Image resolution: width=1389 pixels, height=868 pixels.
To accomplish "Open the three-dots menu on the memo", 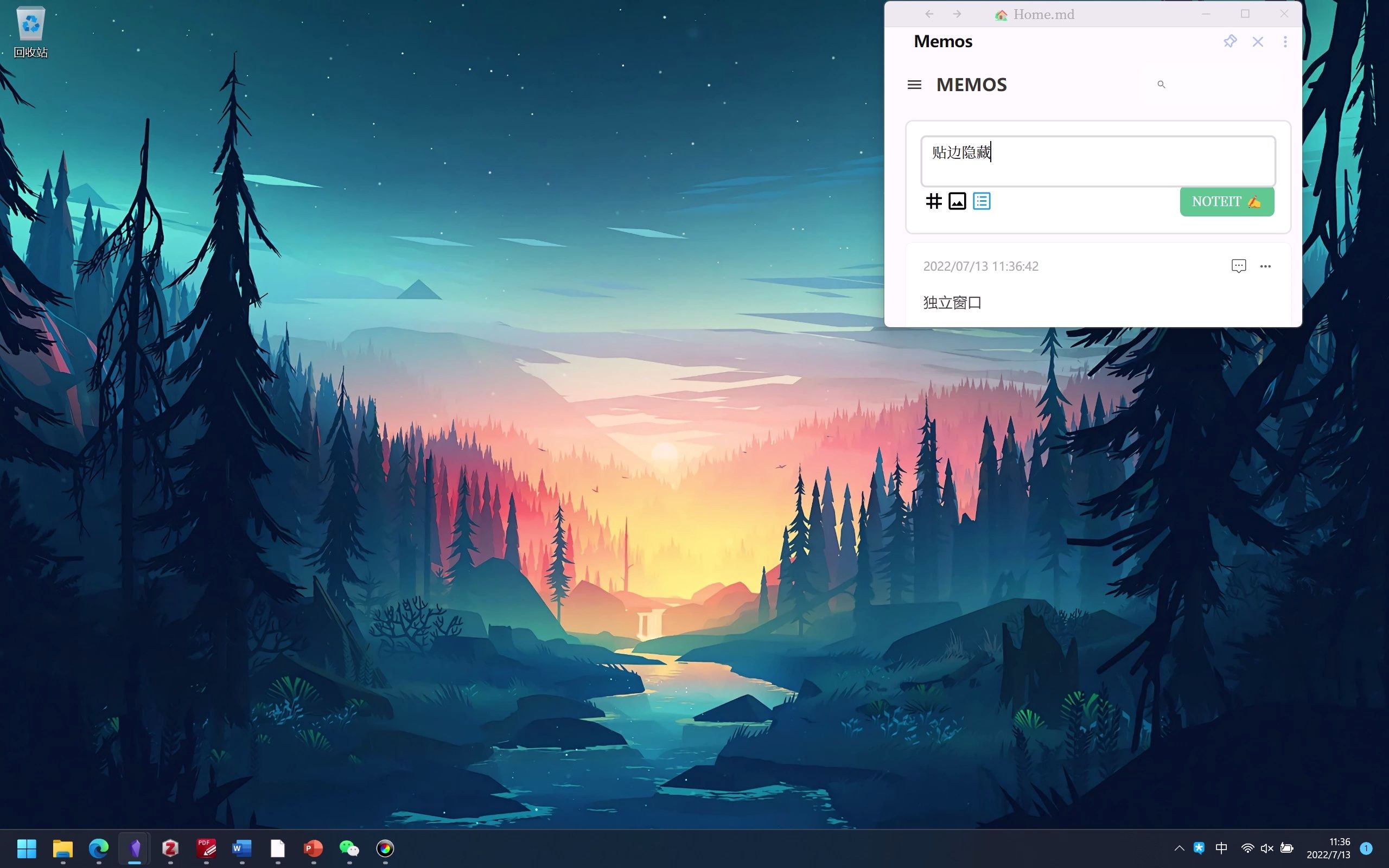I will coord(1265,266).
